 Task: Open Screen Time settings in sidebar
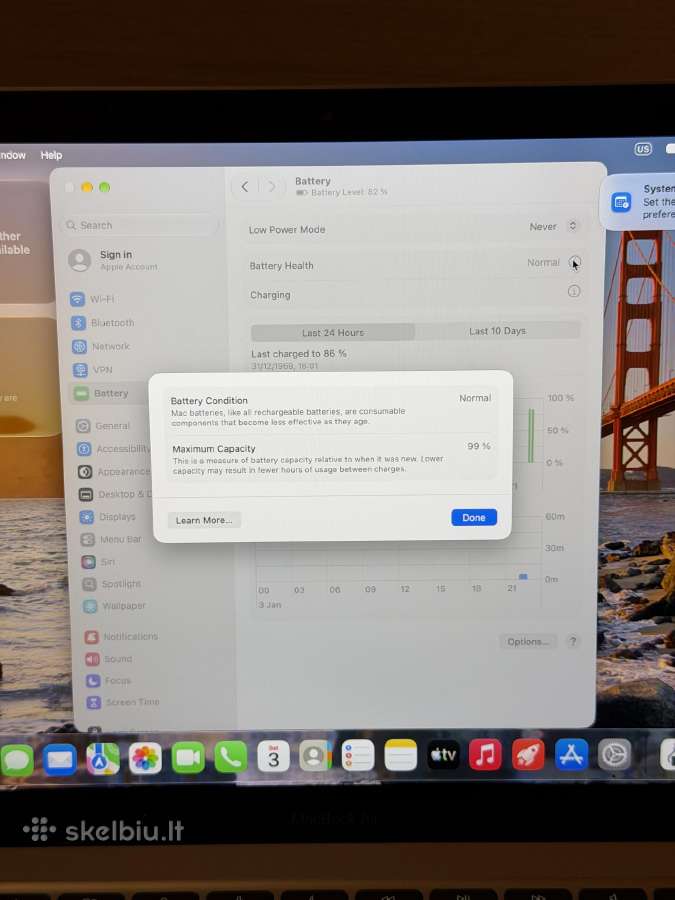[123, 702]
